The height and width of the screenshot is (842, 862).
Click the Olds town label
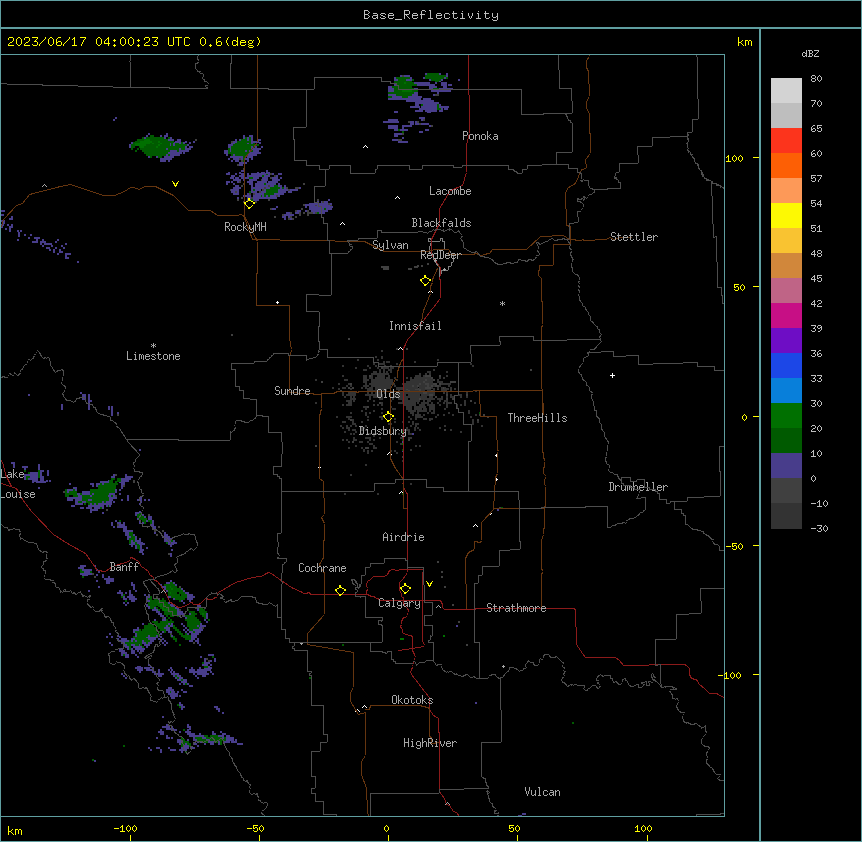tap(388, 394)
